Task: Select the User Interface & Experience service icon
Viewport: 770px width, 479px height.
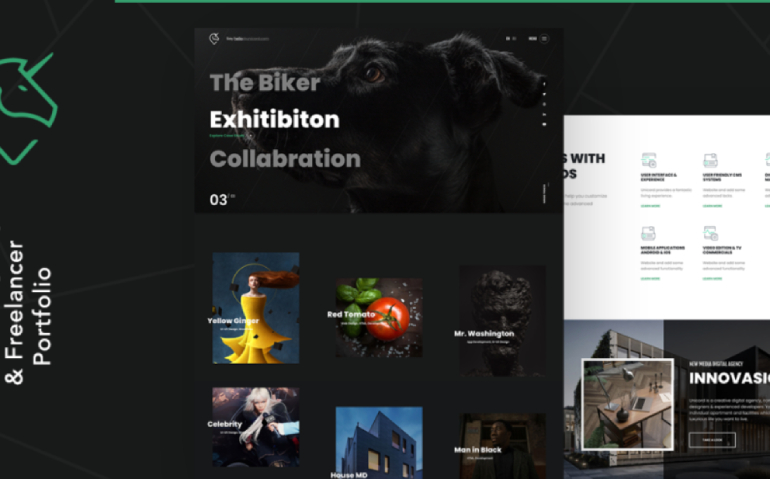Action: point(649,160)
